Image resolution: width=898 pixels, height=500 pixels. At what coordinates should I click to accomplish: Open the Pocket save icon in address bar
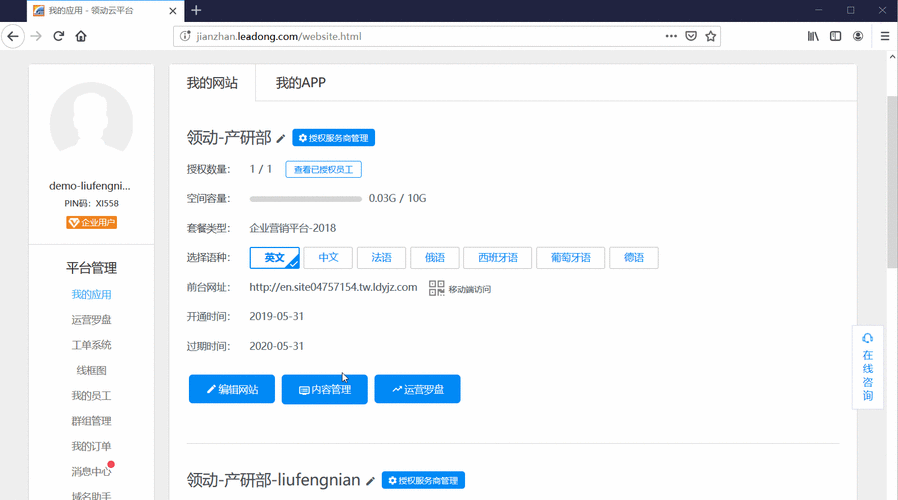(691, 36)
